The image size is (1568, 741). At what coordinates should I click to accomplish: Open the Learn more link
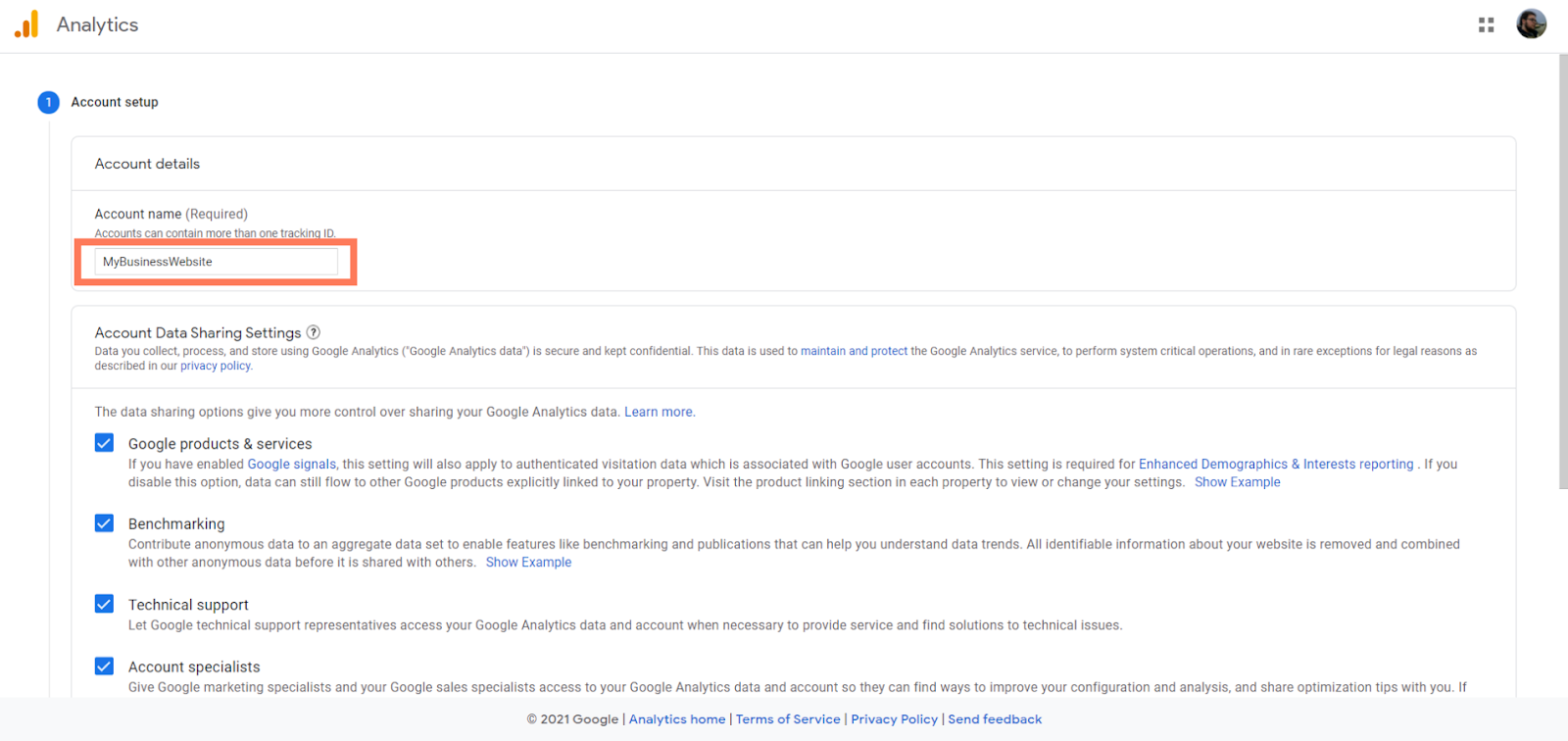(659, 413)
